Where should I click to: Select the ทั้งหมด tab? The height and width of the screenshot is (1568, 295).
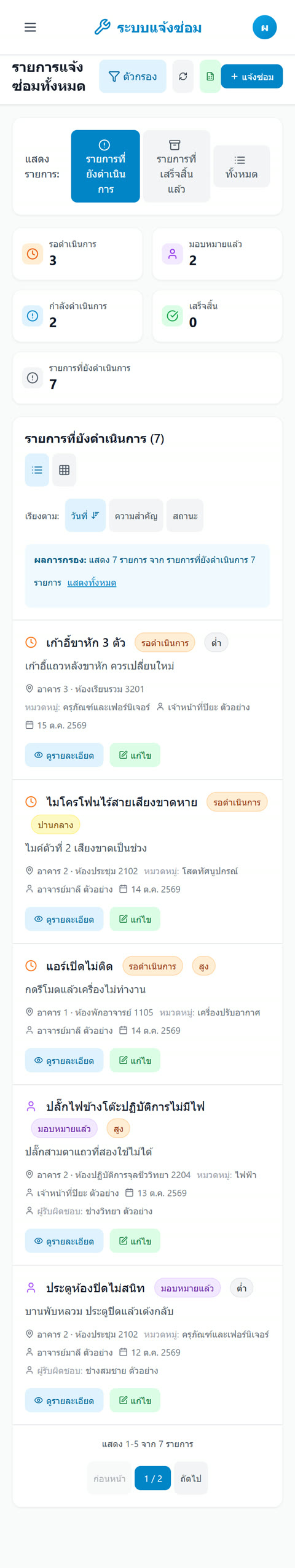coord(242,166)
